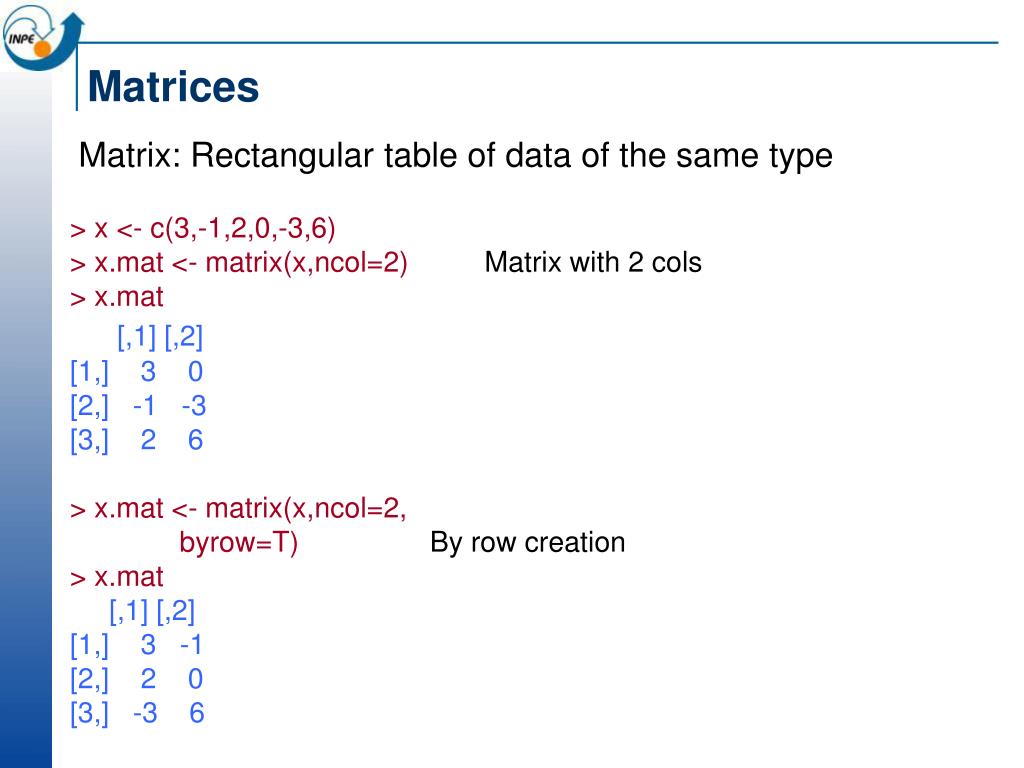The width and height of the screenshot is (1024, 768).
Task: Click the matrix(x,ncol=2, second command line
Action: point(238,509)
